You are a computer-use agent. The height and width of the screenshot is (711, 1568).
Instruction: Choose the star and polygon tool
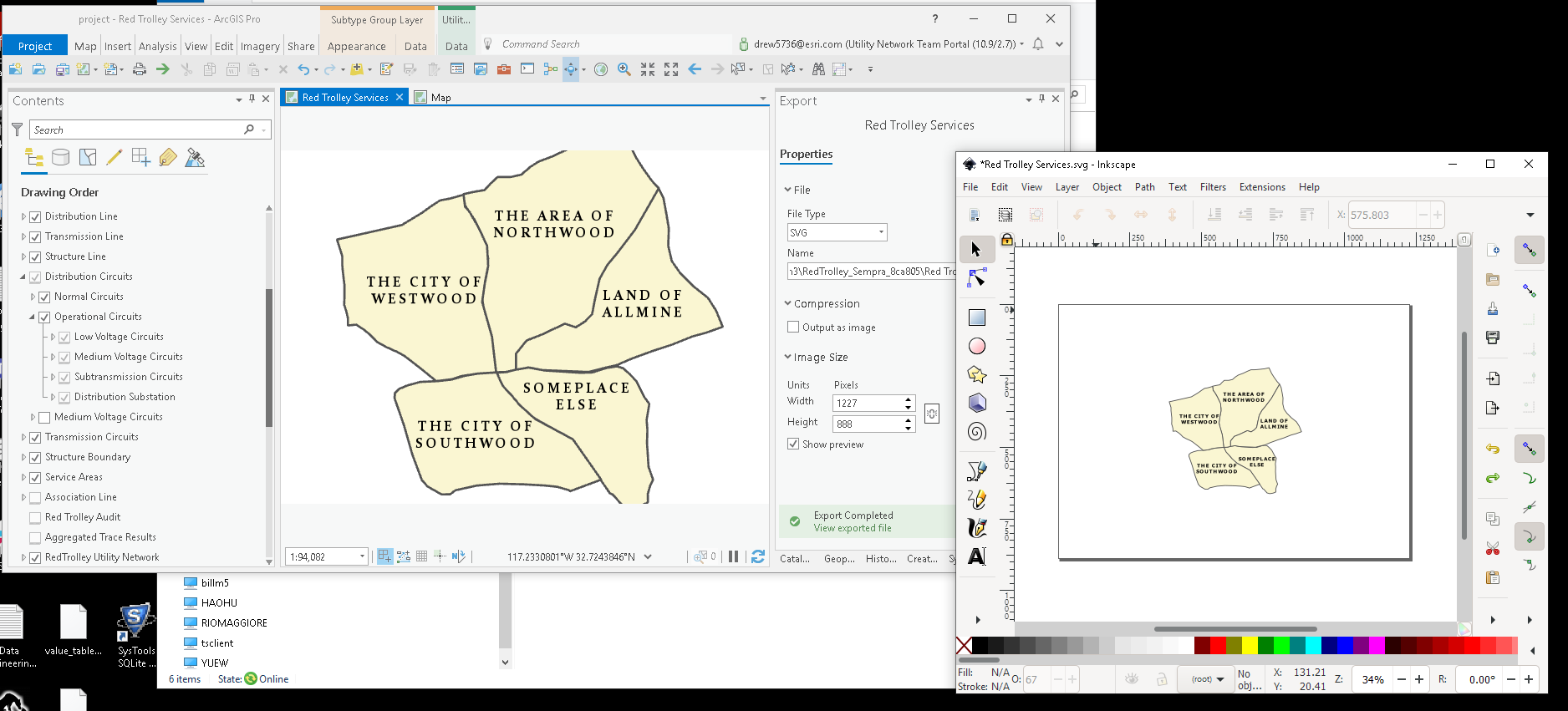tap(976, 374)
